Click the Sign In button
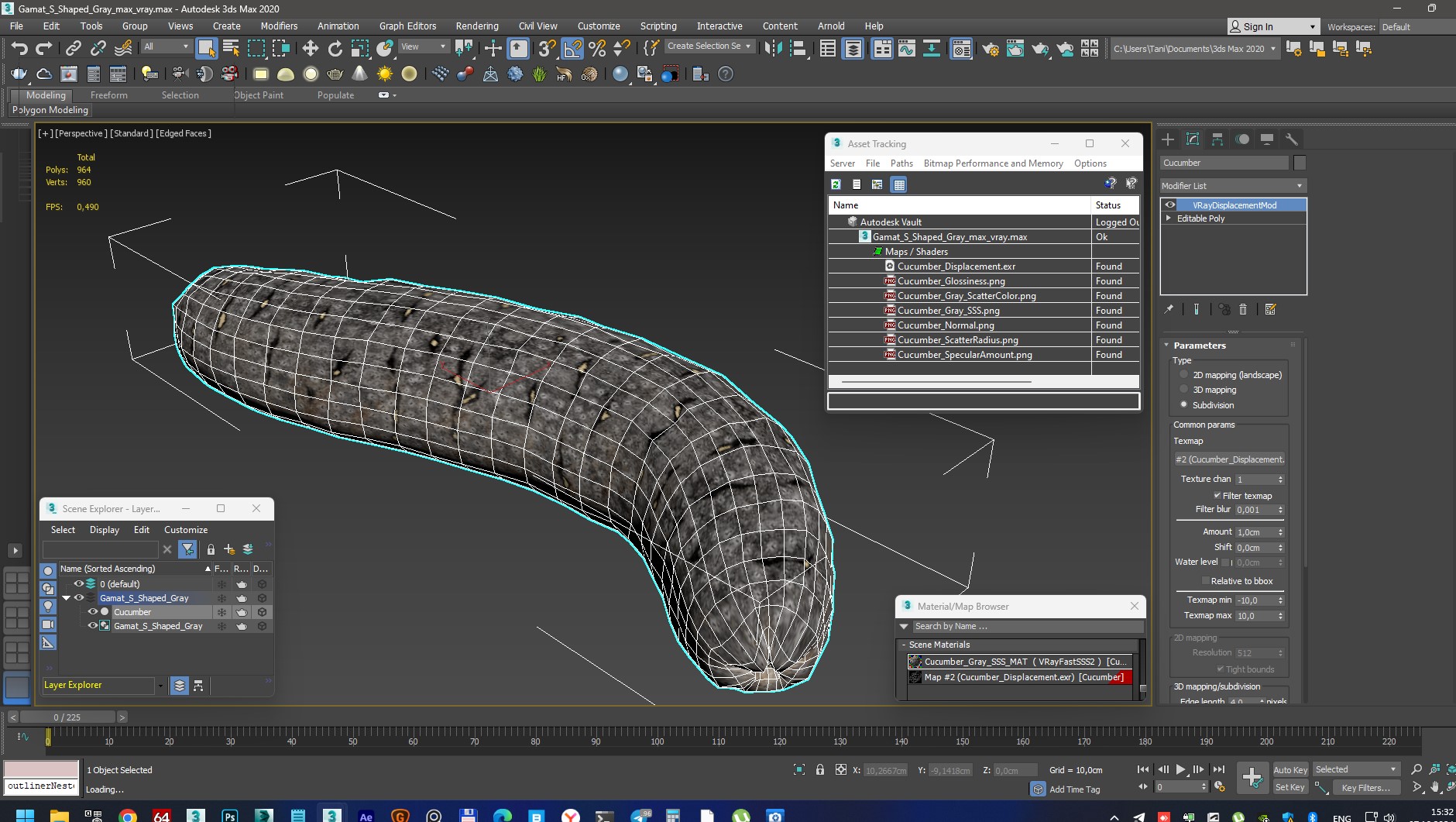The height and width of the screenshot is (822, 1456). point(1272,27)
